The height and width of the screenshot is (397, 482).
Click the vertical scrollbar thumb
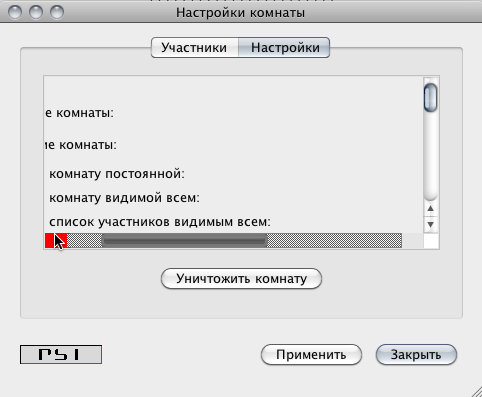tap(430, 98)
